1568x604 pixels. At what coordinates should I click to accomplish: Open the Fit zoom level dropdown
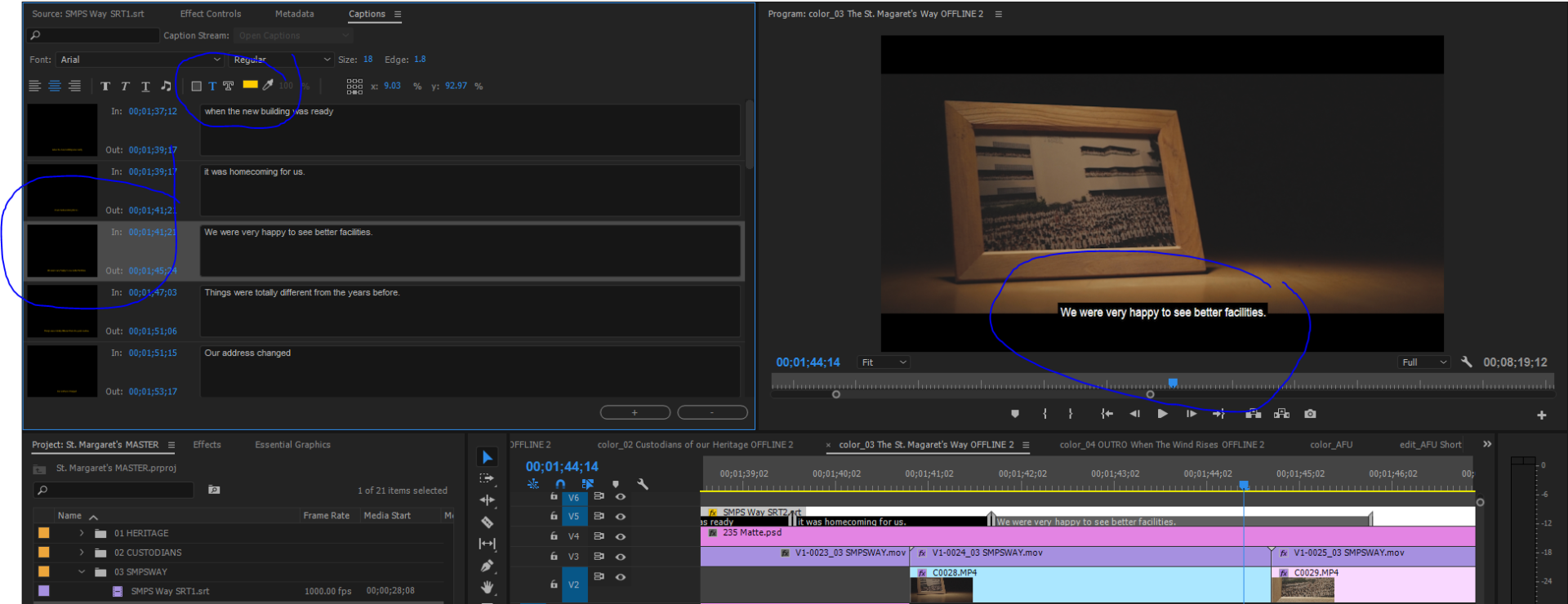point(884,362)
